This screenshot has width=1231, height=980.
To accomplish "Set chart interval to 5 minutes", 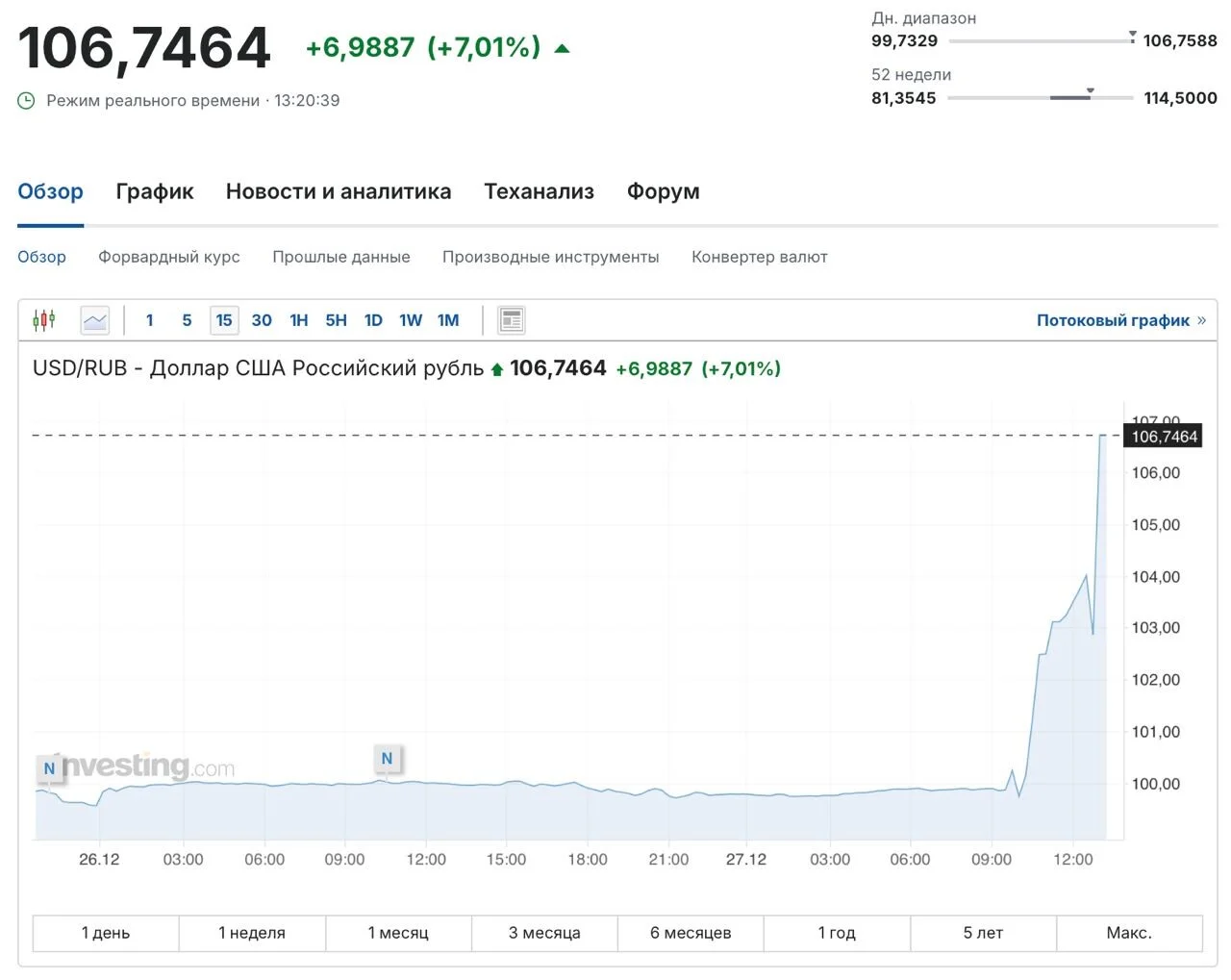I will coord(187,320).
